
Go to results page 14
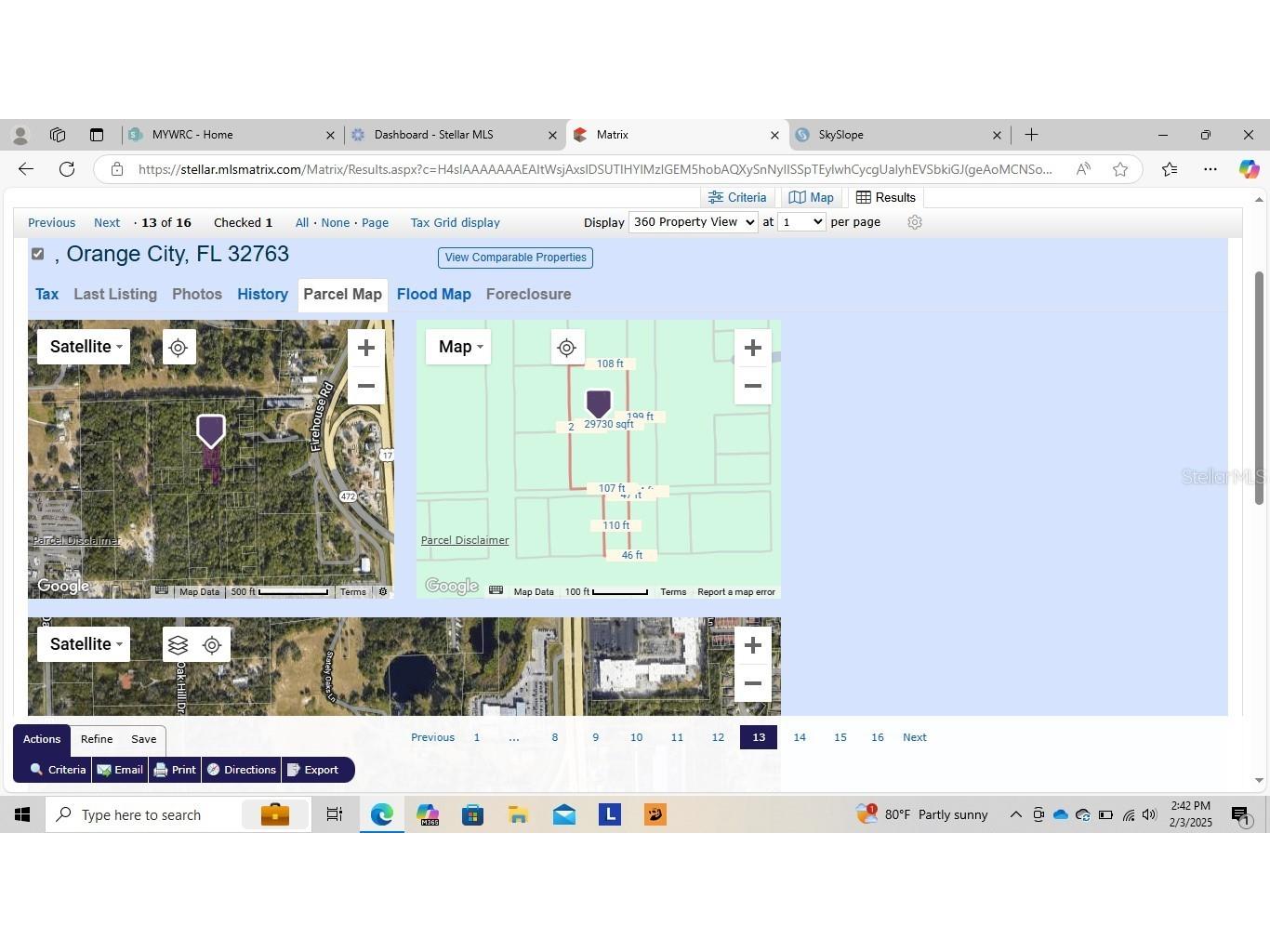(x=799, y=737)
